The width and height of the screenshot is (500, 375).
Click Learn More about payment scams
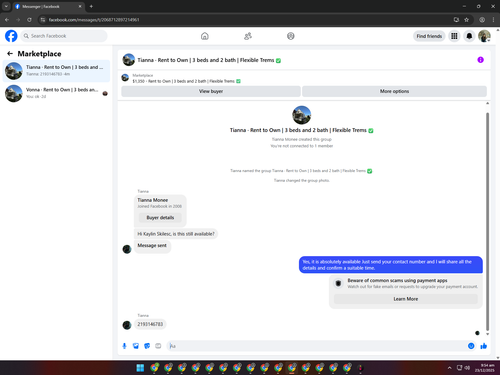point(406,299)
